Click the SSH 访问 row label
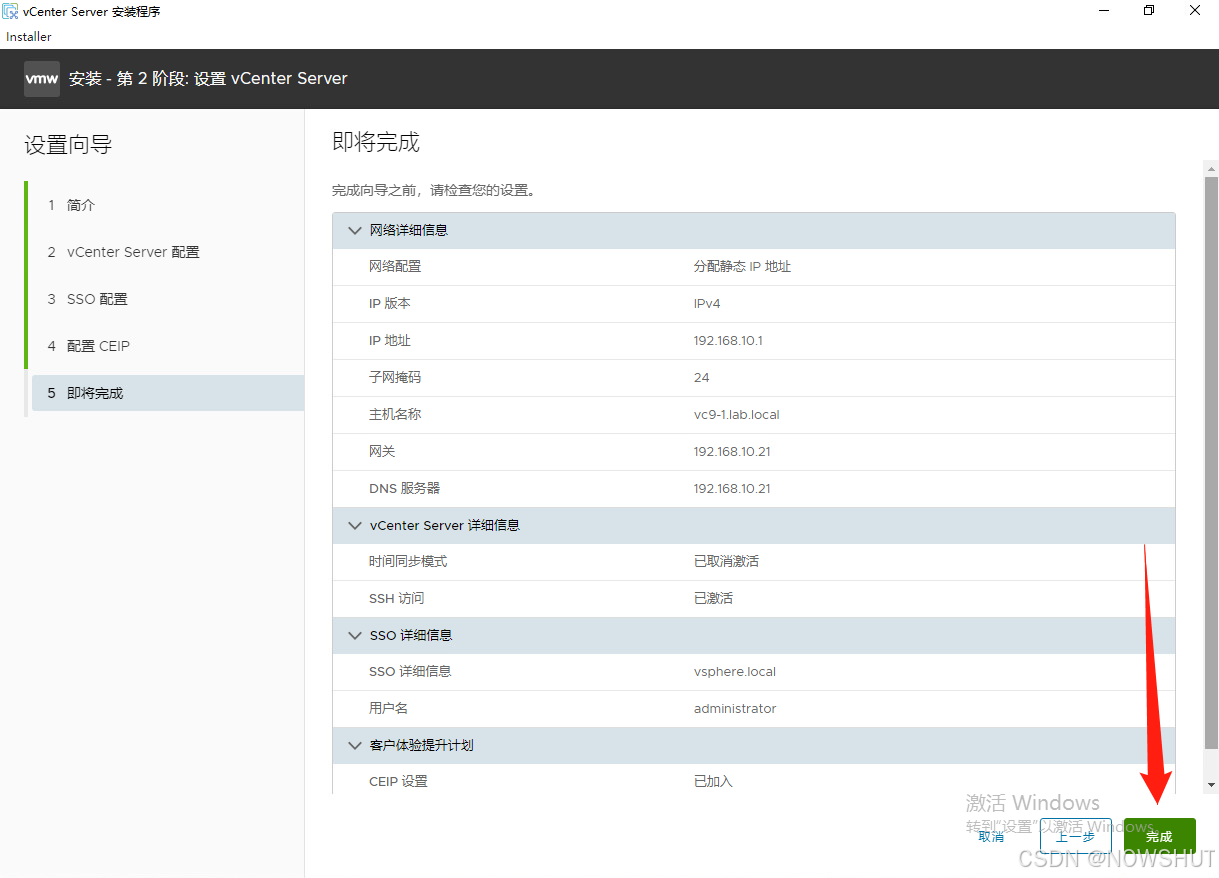The image size is (1219, 878). pos(396,599)
